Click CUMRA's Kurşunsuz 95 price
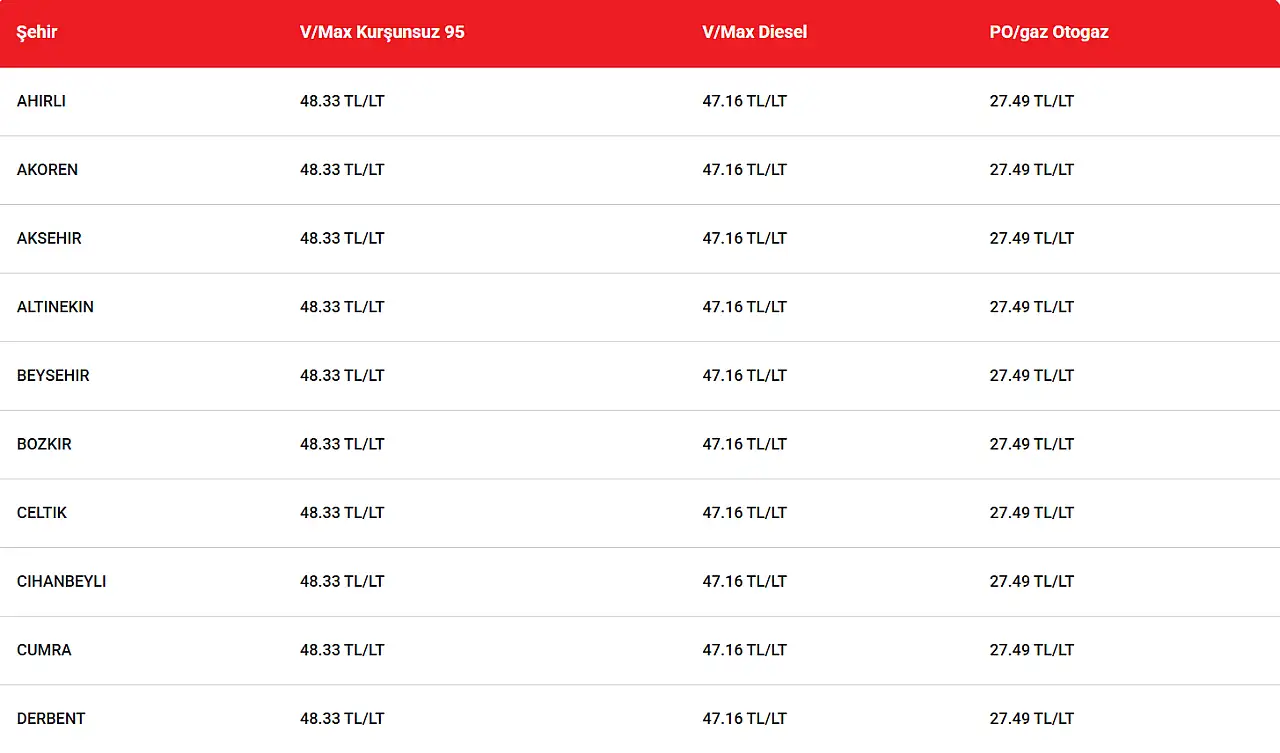This screenshot has height=753, width=1280. pyautogui.click(x=342, y=650)
